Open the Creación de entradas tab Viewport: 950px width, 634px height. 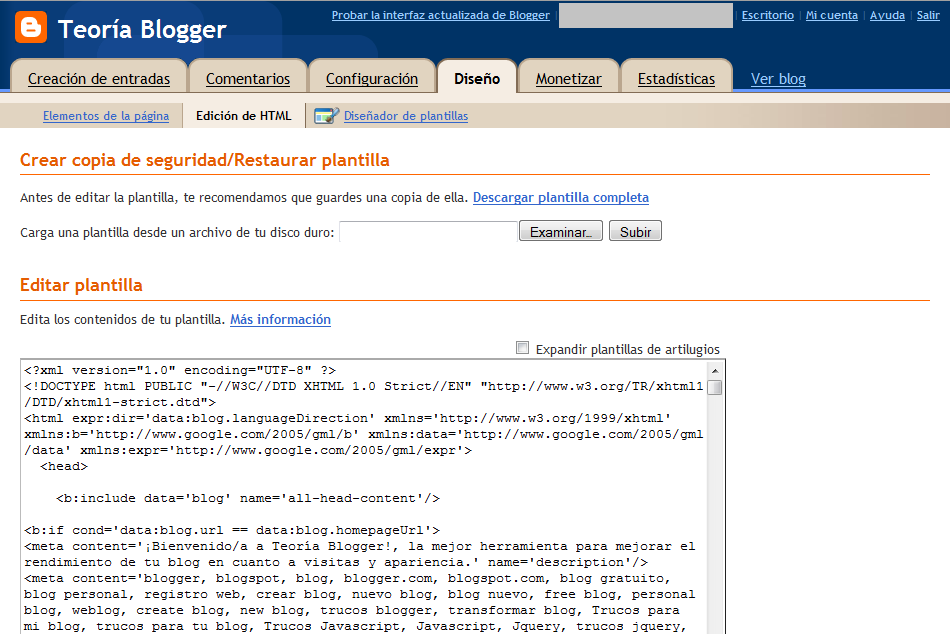click(x=99, y=79)
